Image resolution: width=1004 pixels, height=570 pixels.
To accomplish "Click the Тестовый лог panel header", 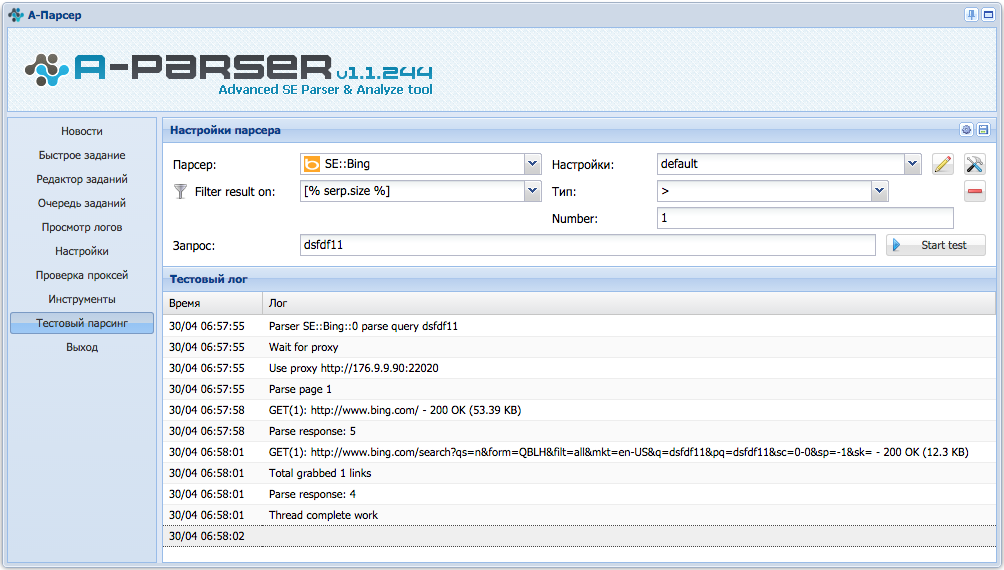I will point(579,279).
